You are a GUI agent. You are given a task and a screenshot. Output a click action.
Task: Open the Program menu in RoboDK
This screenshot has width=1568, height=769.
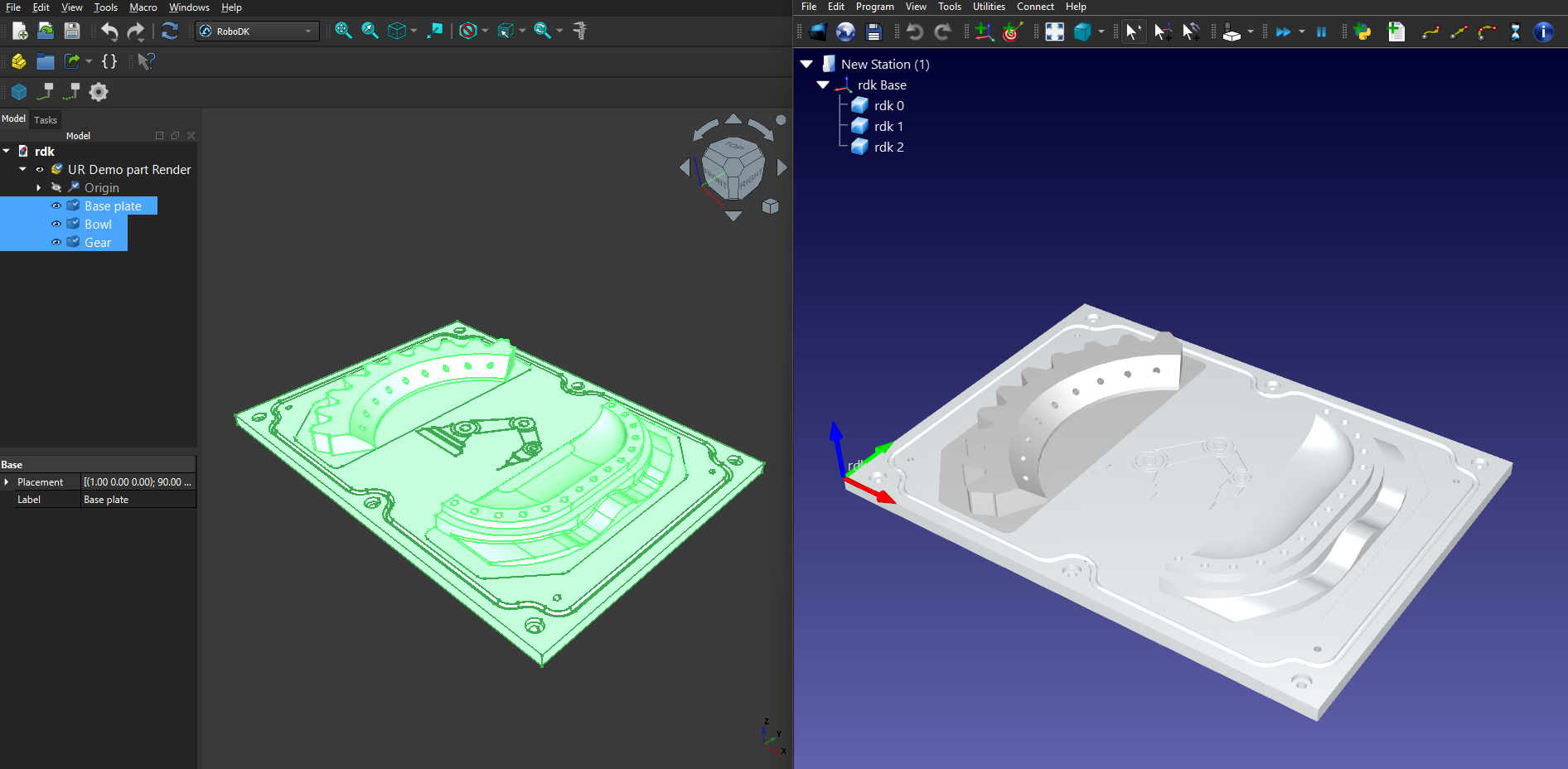tap(875, 7)
